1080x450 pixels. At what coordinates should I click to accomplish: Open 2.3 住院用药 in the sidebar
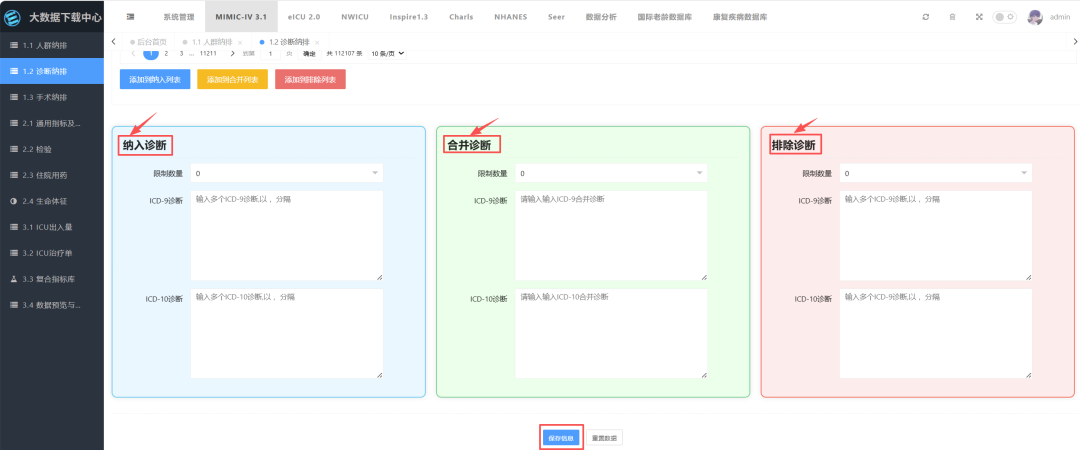52,175
